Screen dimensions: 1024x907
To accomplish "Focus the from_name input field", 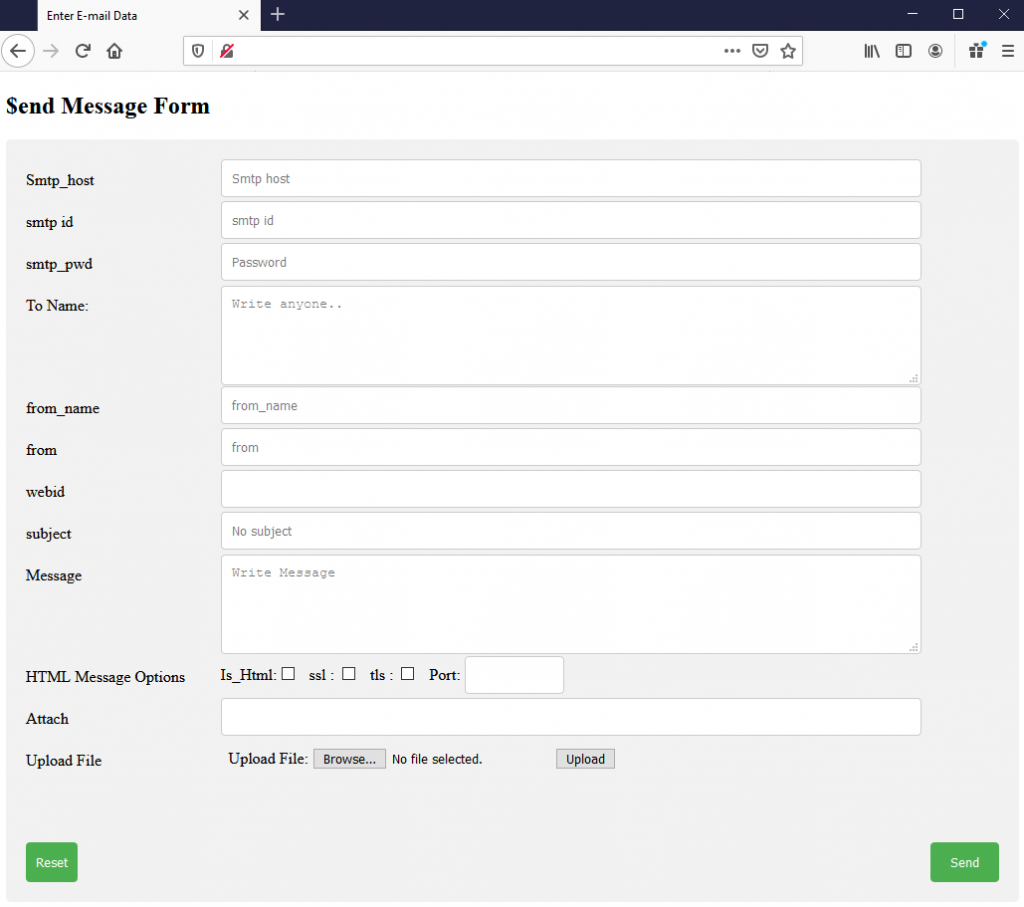I will click(x=571, y=406).
